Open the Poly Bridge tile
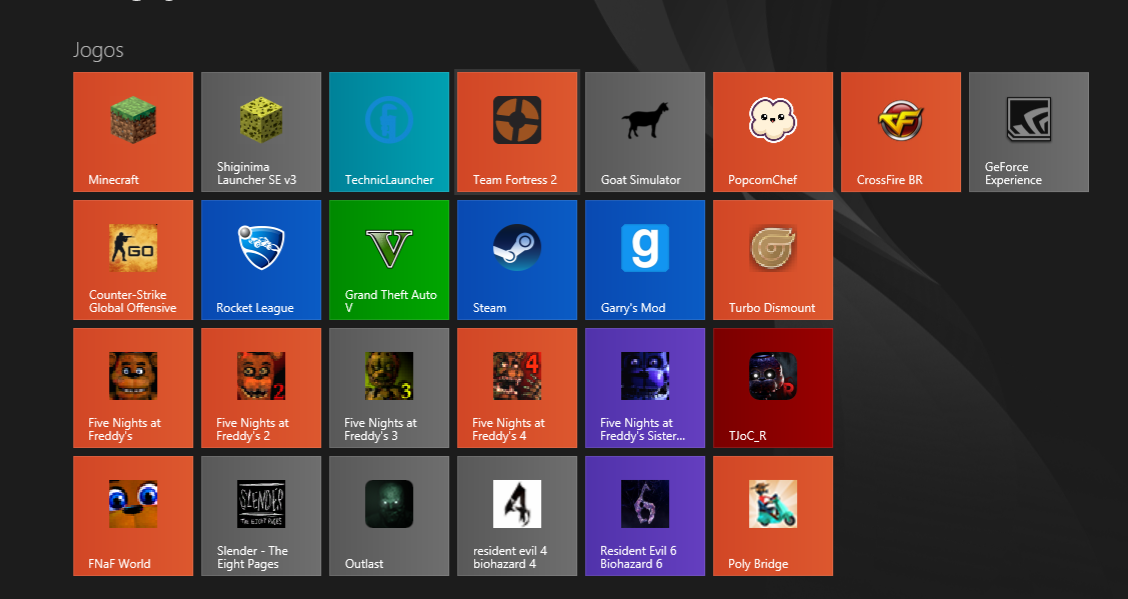 (773, 516)
